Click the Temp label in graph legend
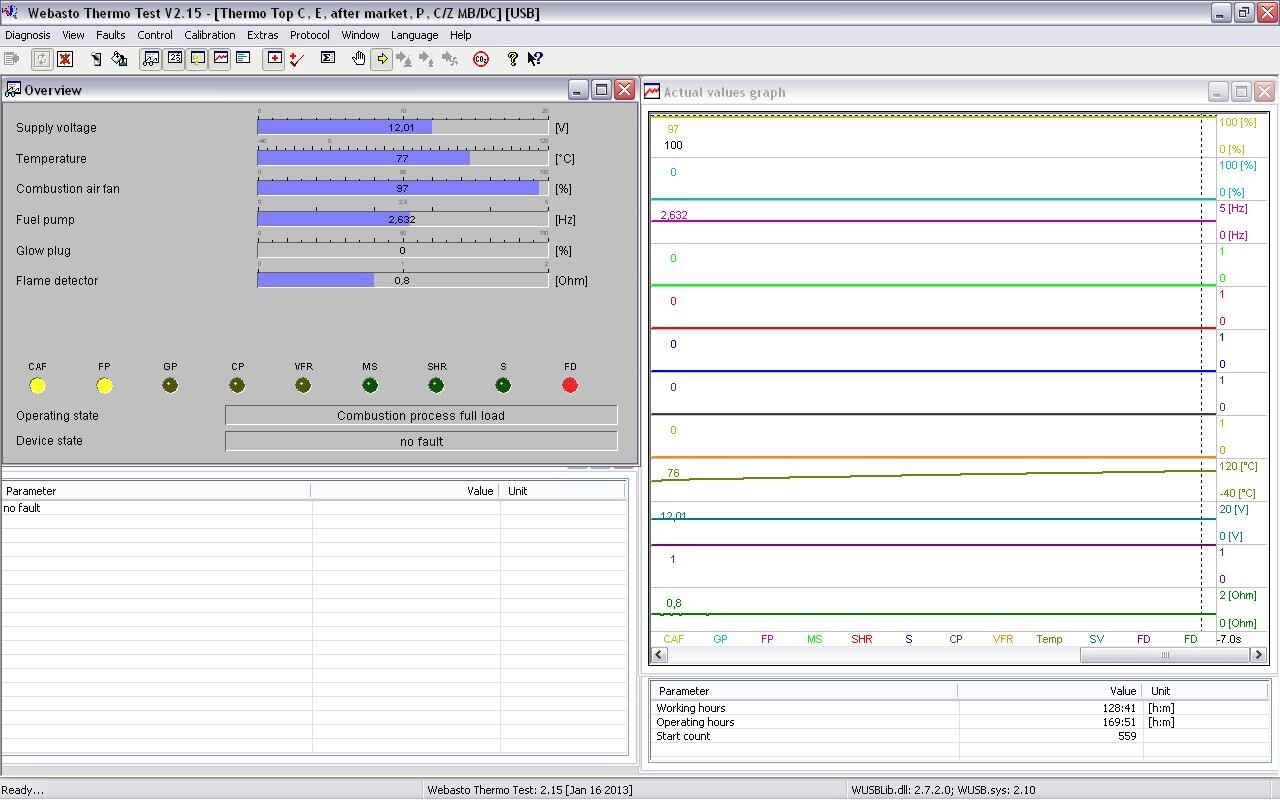Image resolution: width=1280 pixels, height=800 pixels. coord(1049,639)
